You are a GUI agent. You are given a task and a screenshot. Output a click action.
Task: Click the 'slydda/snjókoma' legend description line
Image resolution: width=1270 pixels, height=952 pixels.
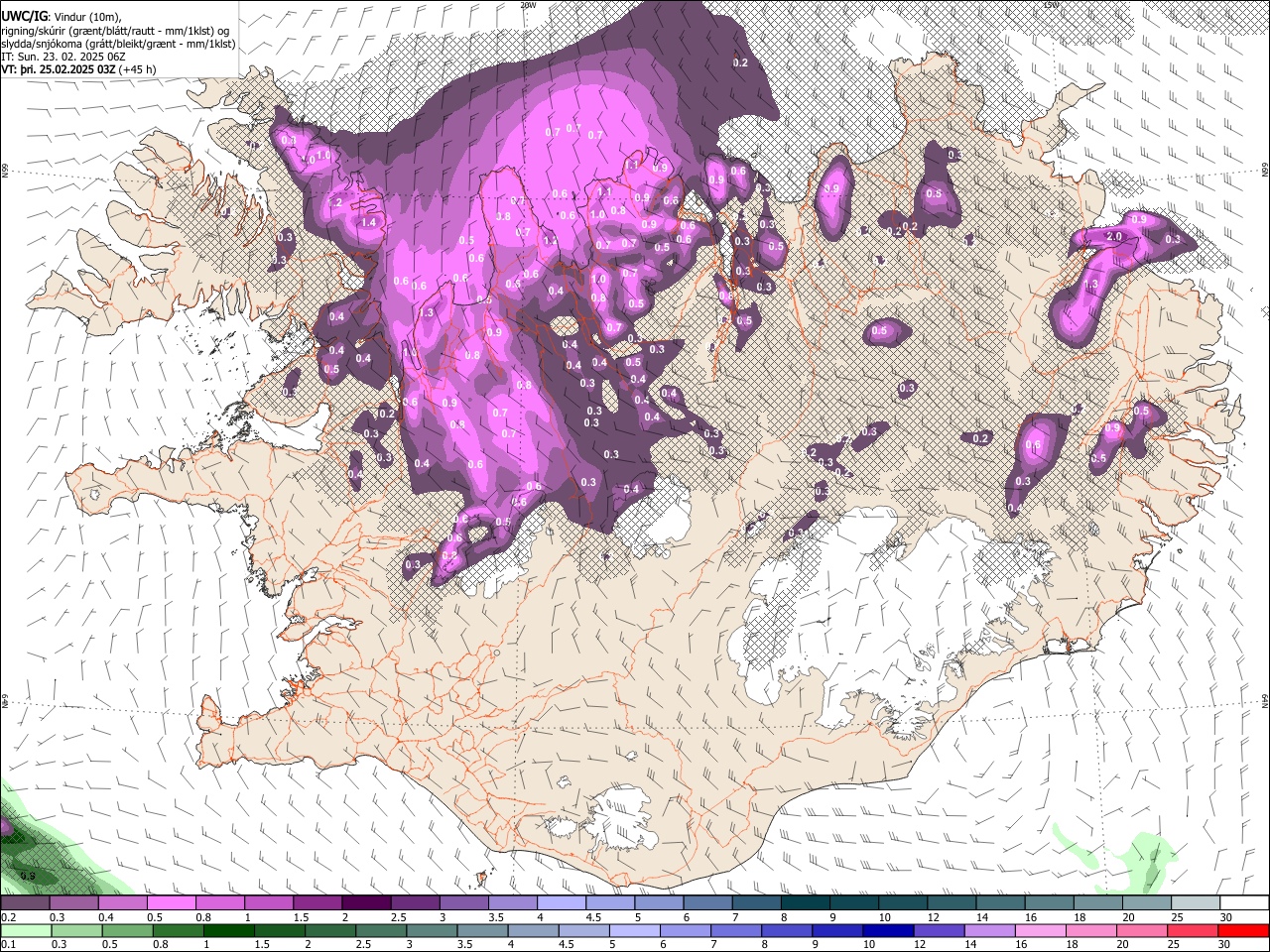118,45
